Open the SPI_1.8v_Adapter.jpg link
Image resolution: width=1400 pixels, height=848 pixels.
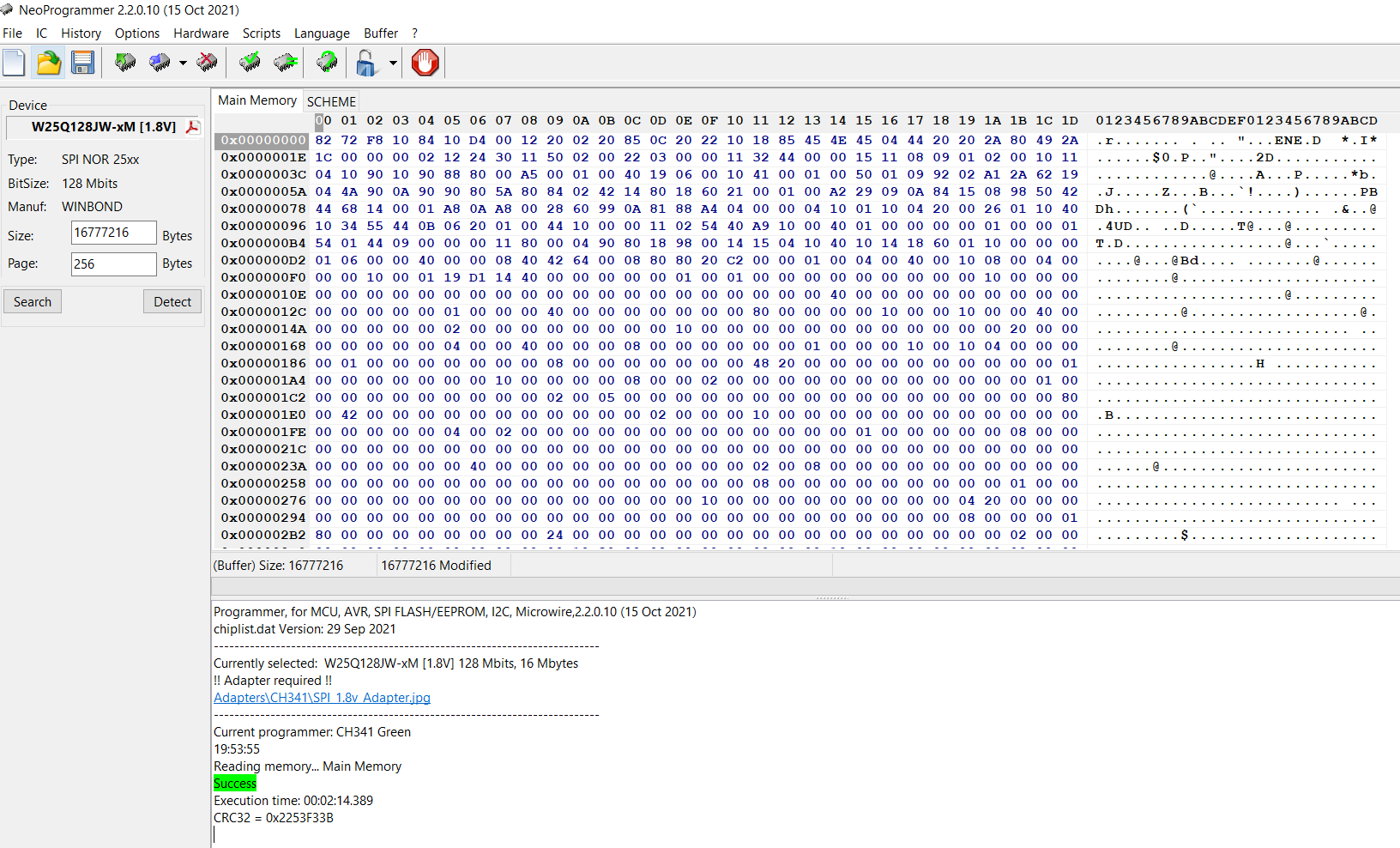[x=322, y=698]
